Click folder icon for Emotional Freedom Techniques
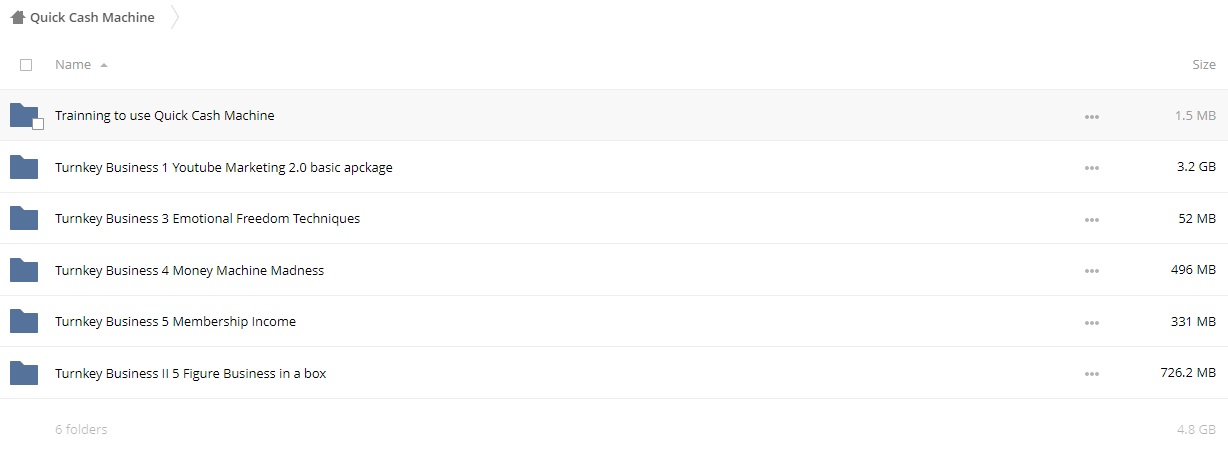The image size is (1228, 465). 24,218
